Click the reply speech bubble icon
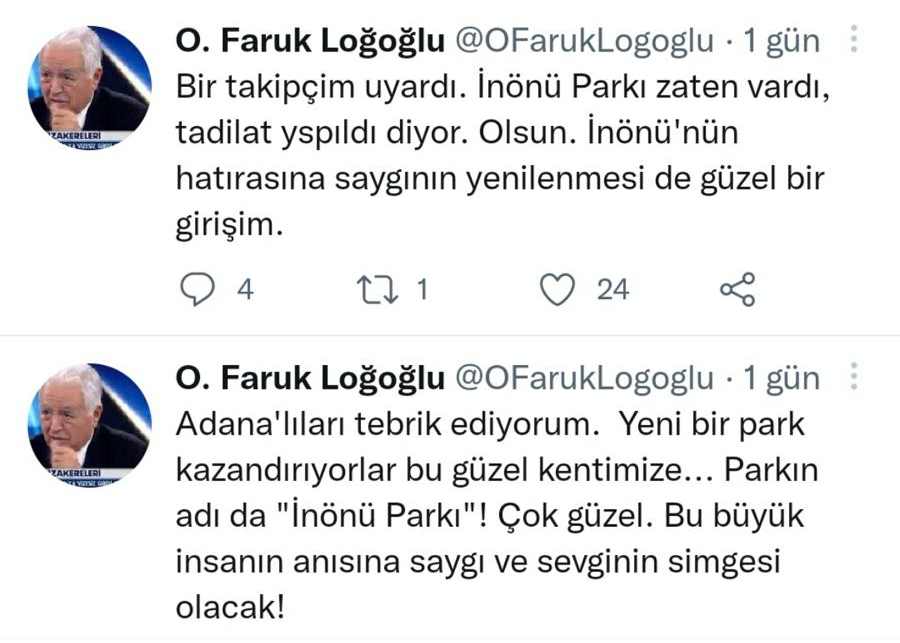 (198, 290)
